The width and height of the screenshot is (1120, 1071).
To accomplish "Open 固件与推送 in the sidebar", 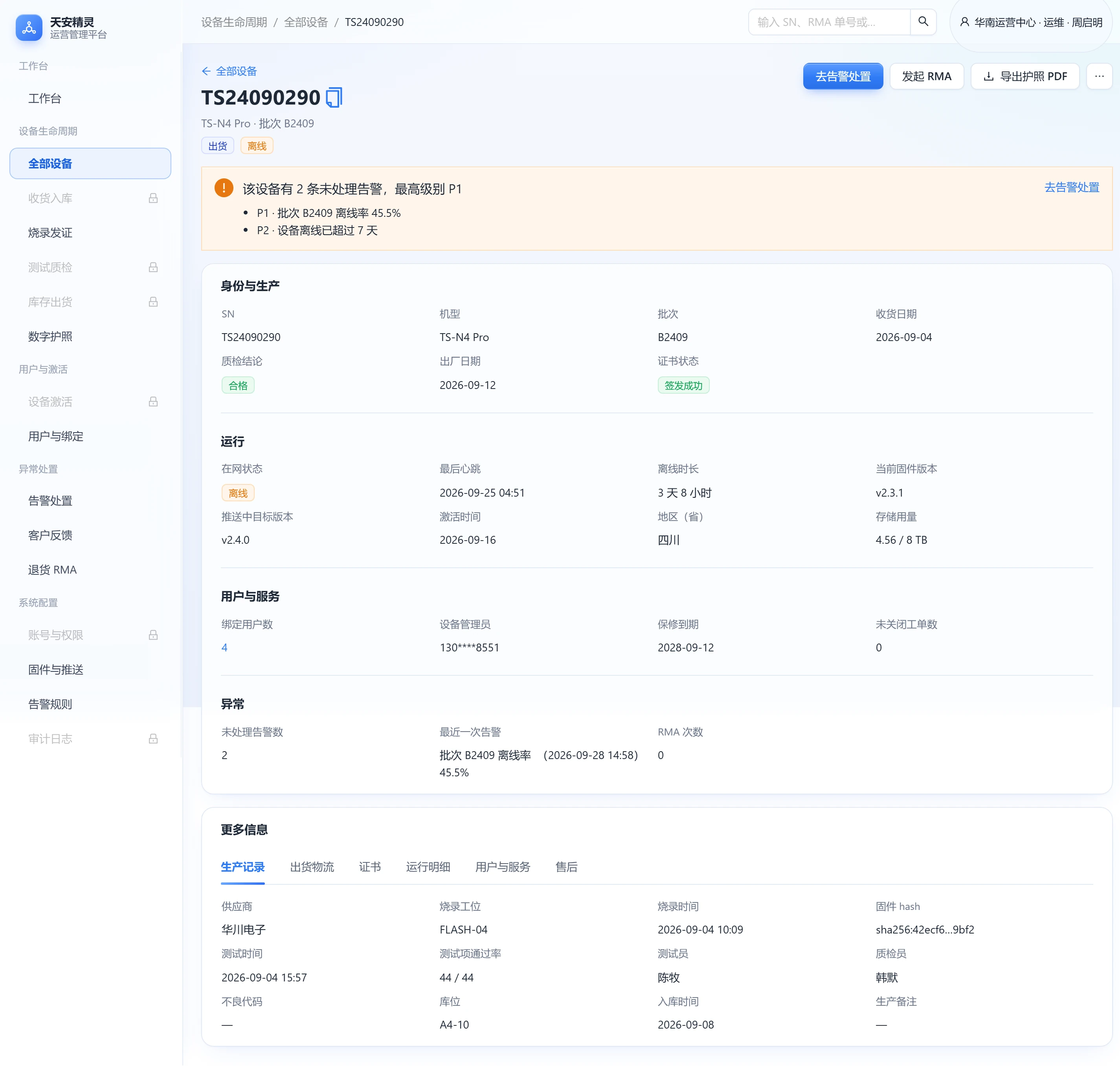I will [90, 669].
